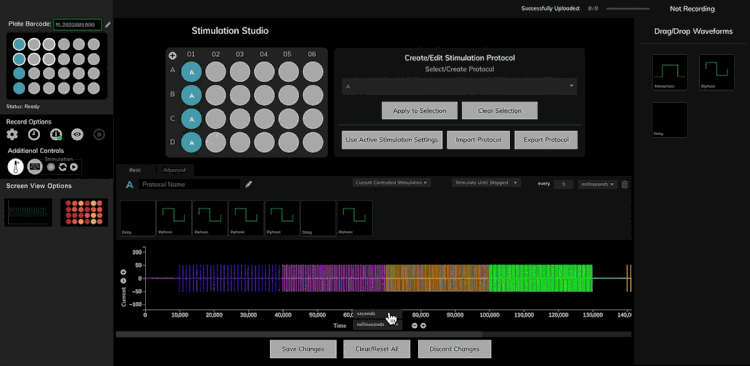The width and height of the screenshot is (750, 366).
Task: Start stimulation with the play icon
Action: (x=74, y=167)
